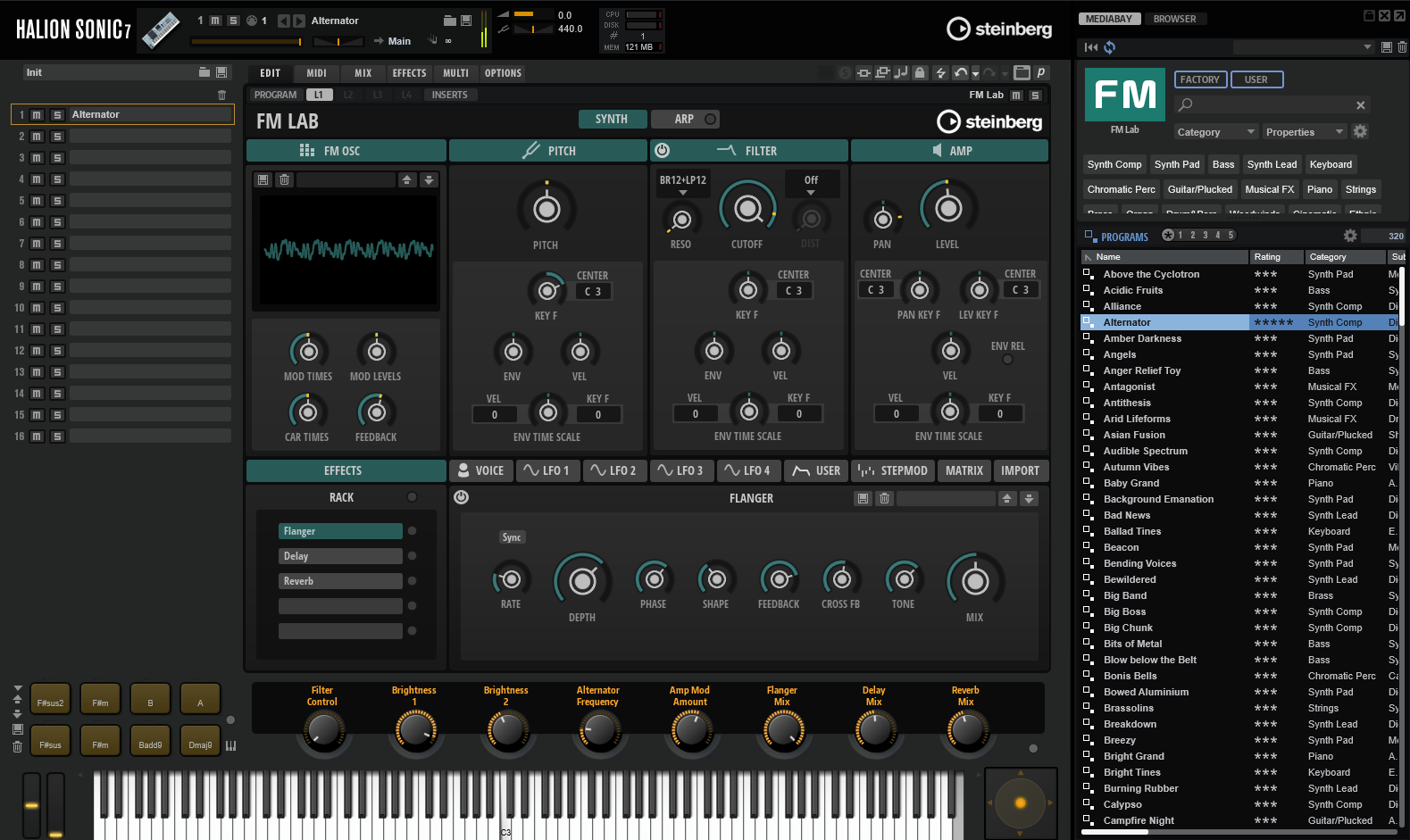Toggle Filter section power button
Viewport: 1410px width, 840px height.
coord(663,151)
